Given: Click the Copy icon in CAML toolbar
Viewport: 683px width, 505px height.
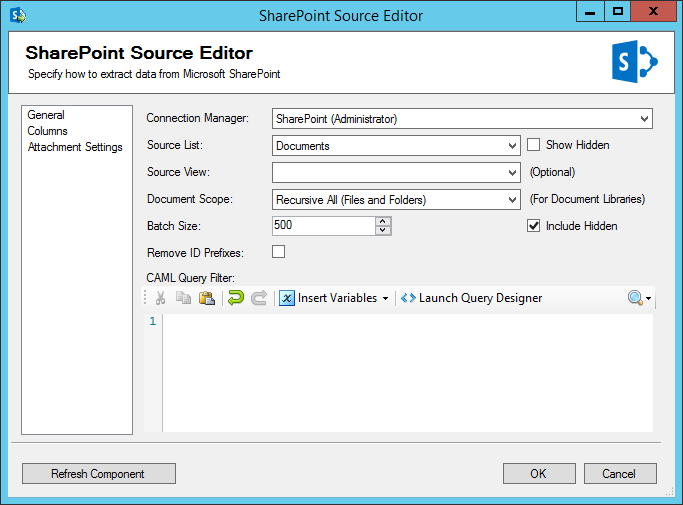Looking at the screenshot, I should tap(183, 298).
